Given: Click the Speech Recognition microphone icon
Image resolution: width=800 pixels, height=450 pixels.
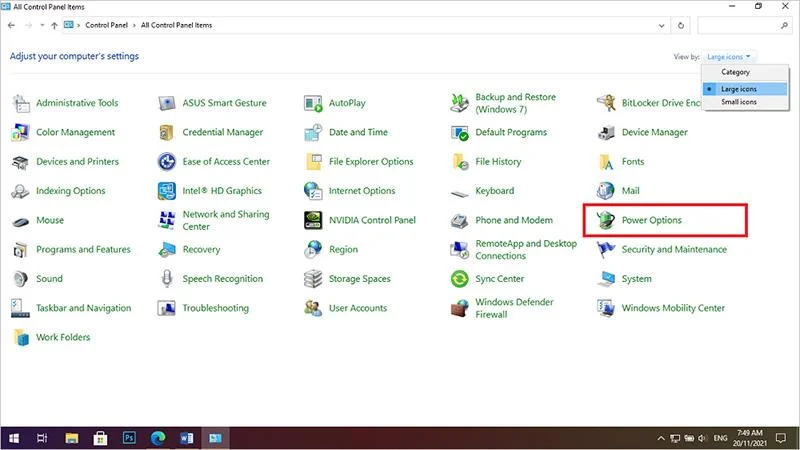Looking at the screenshot, I should tap(167, 279).
